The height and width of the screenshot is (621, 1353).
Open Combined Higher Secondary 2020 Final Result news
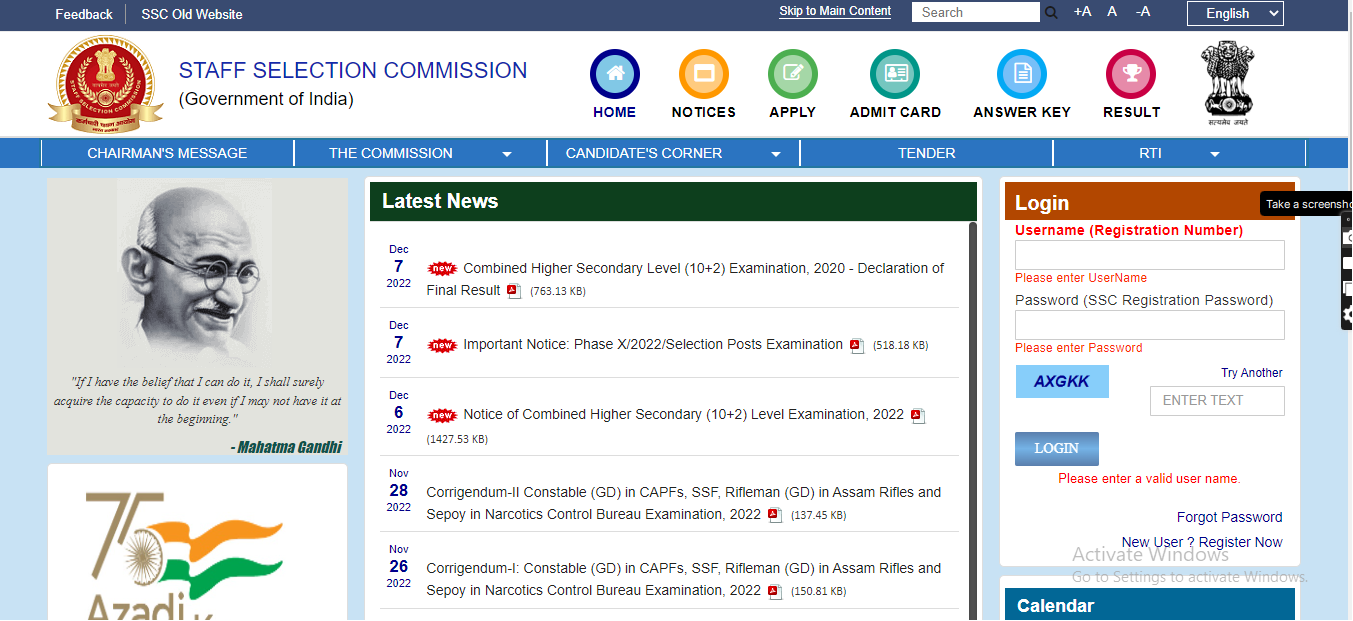tap(685, 279)
